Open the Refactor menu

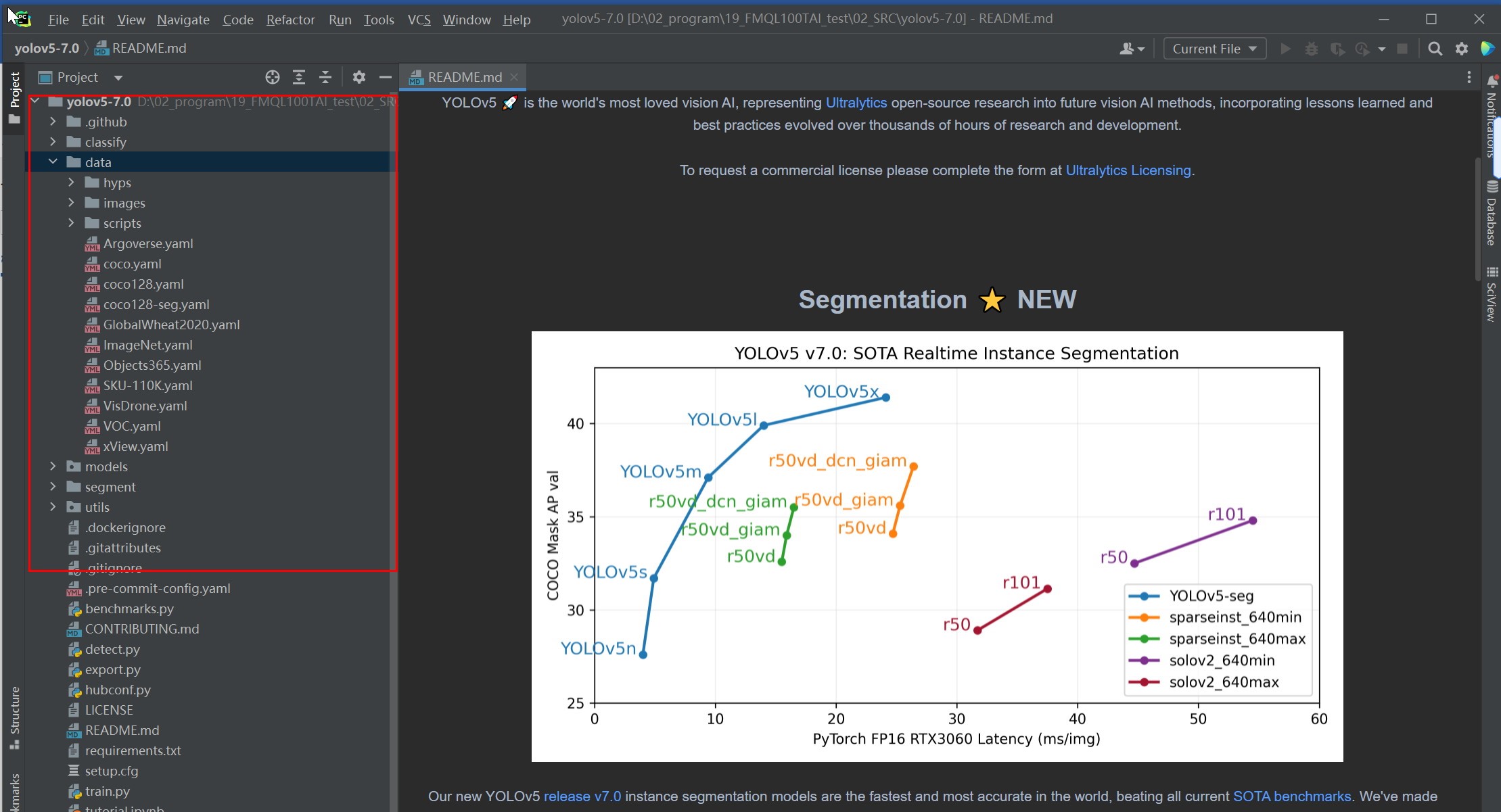(290, 20)
